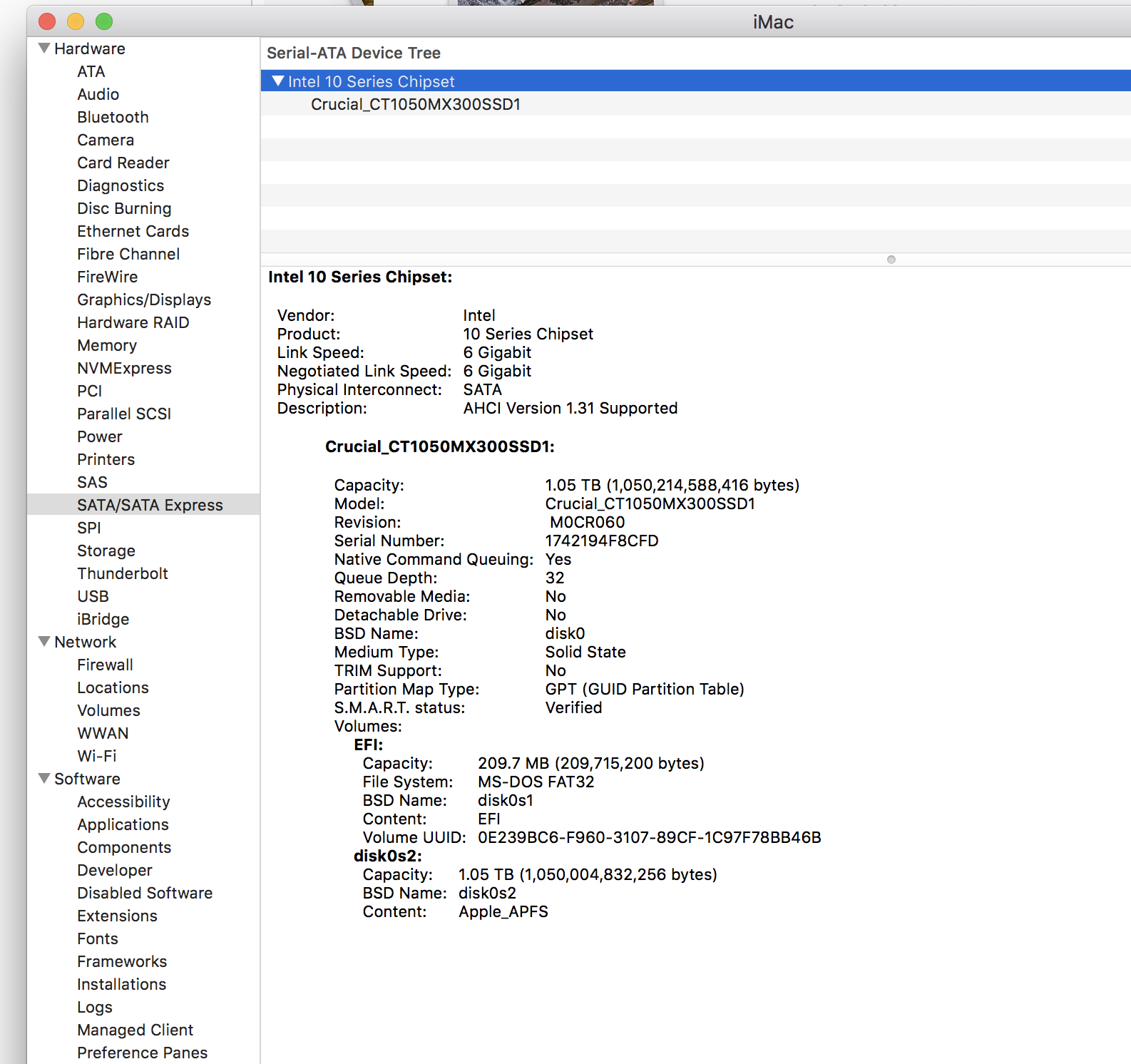Viewport: 1131px width, 1064px height.
Task: Click the pane splitter handle dot
Action: (x=891, y=260)
